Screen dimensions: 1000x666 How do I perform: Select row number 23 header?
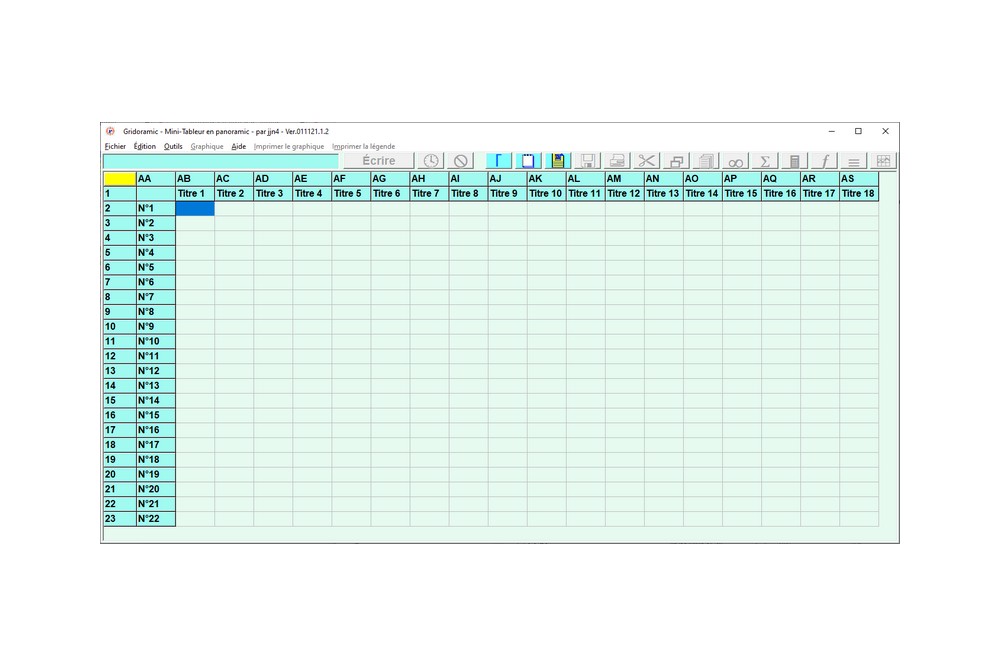click(x=119, y=519)
